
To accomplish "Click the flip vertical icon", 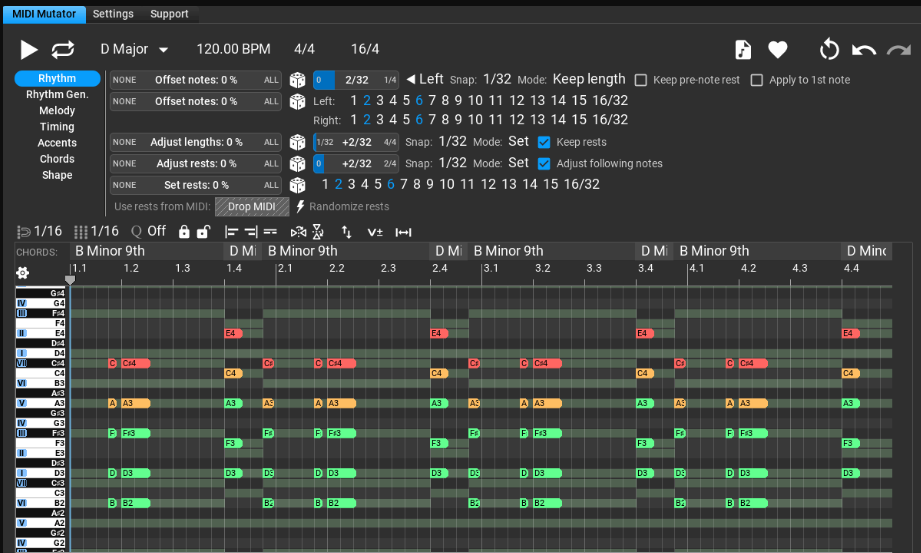I will pos(318,232).
